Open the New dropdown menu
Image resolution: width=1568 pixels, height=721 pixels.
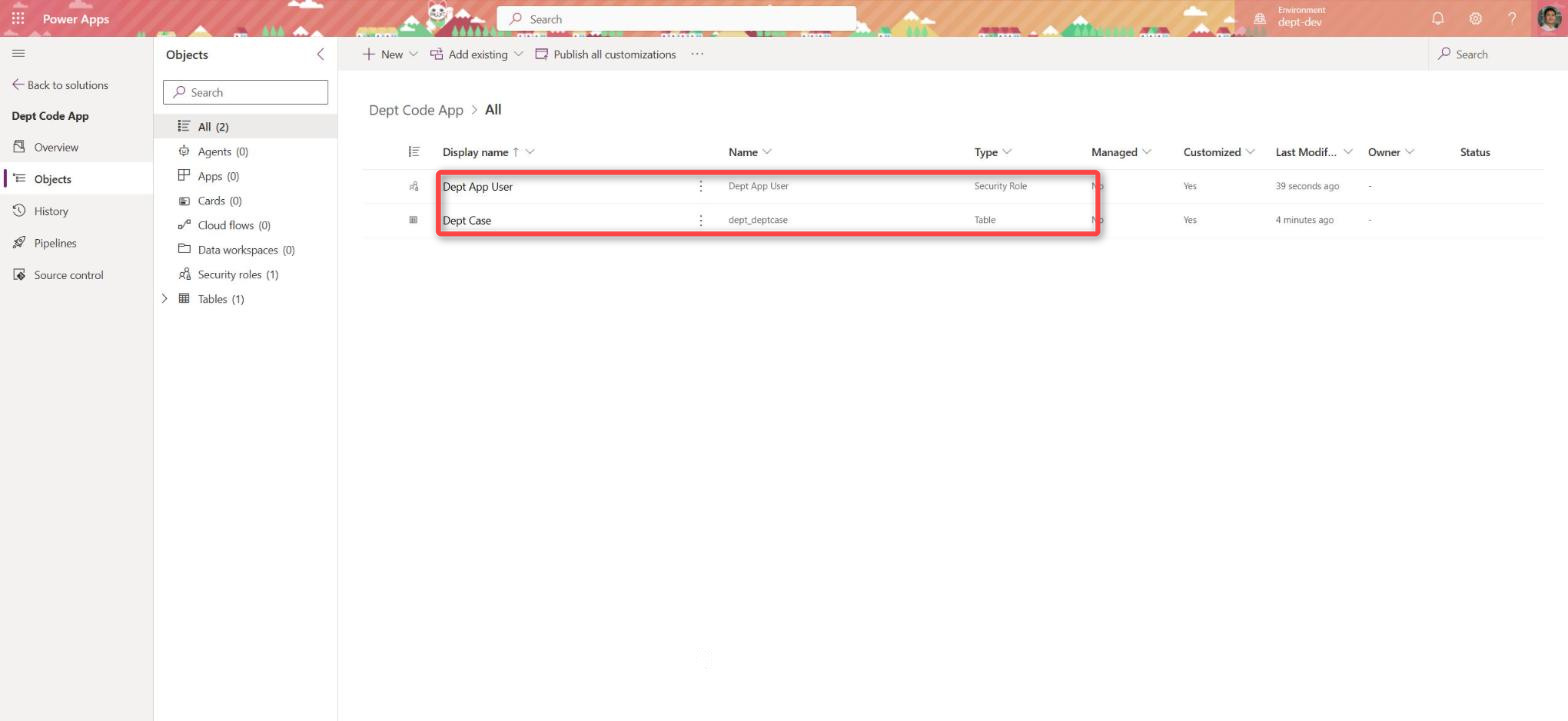pyautogui.click(x=390, y=54)
